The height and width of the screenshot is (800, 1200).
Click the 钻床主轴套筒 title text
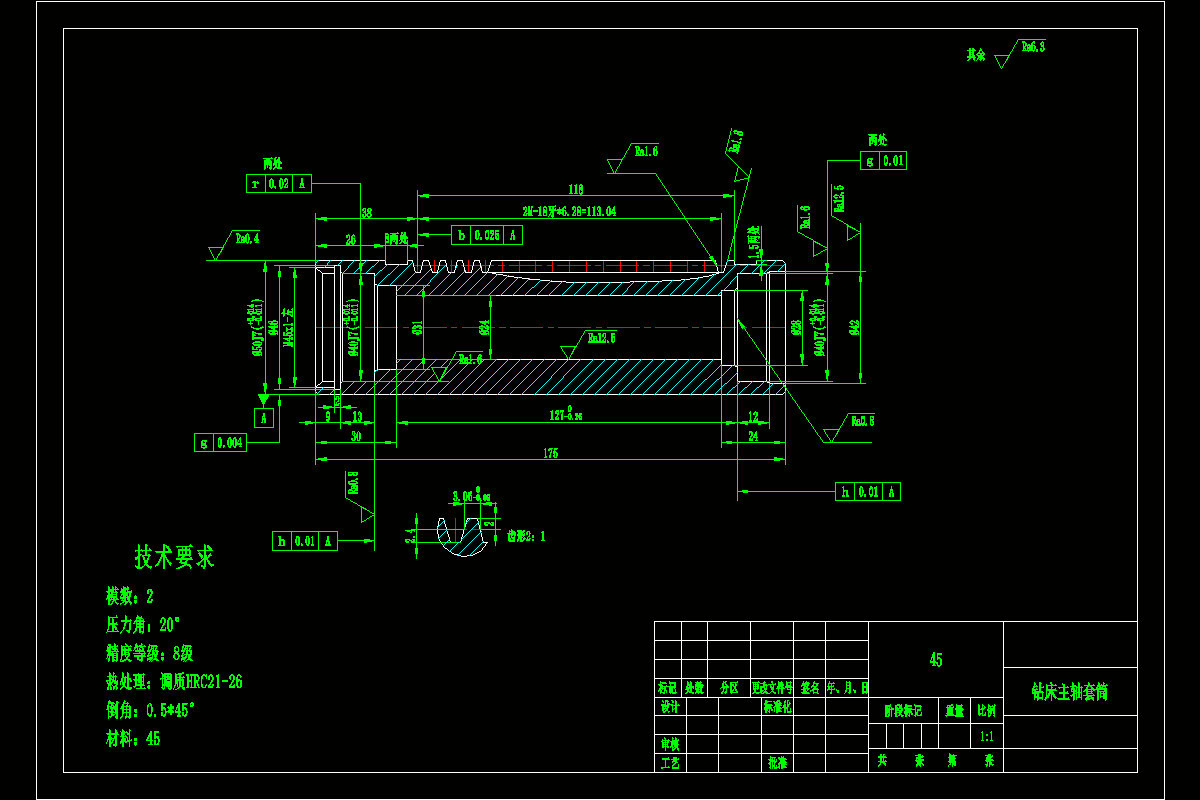point(1069,691)
